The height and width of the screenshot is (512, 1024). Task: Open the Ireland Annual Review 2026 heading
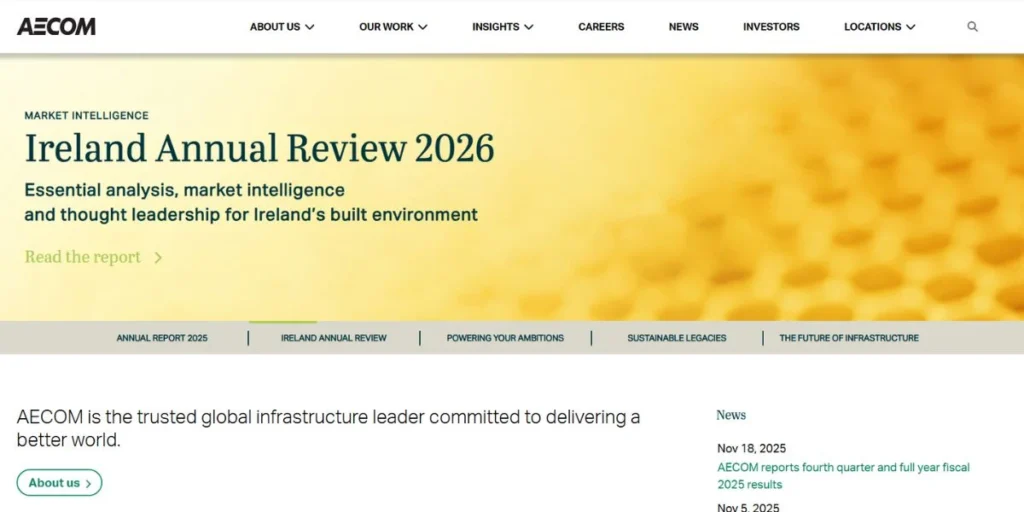pyautogui.click(x=259, y=148)
